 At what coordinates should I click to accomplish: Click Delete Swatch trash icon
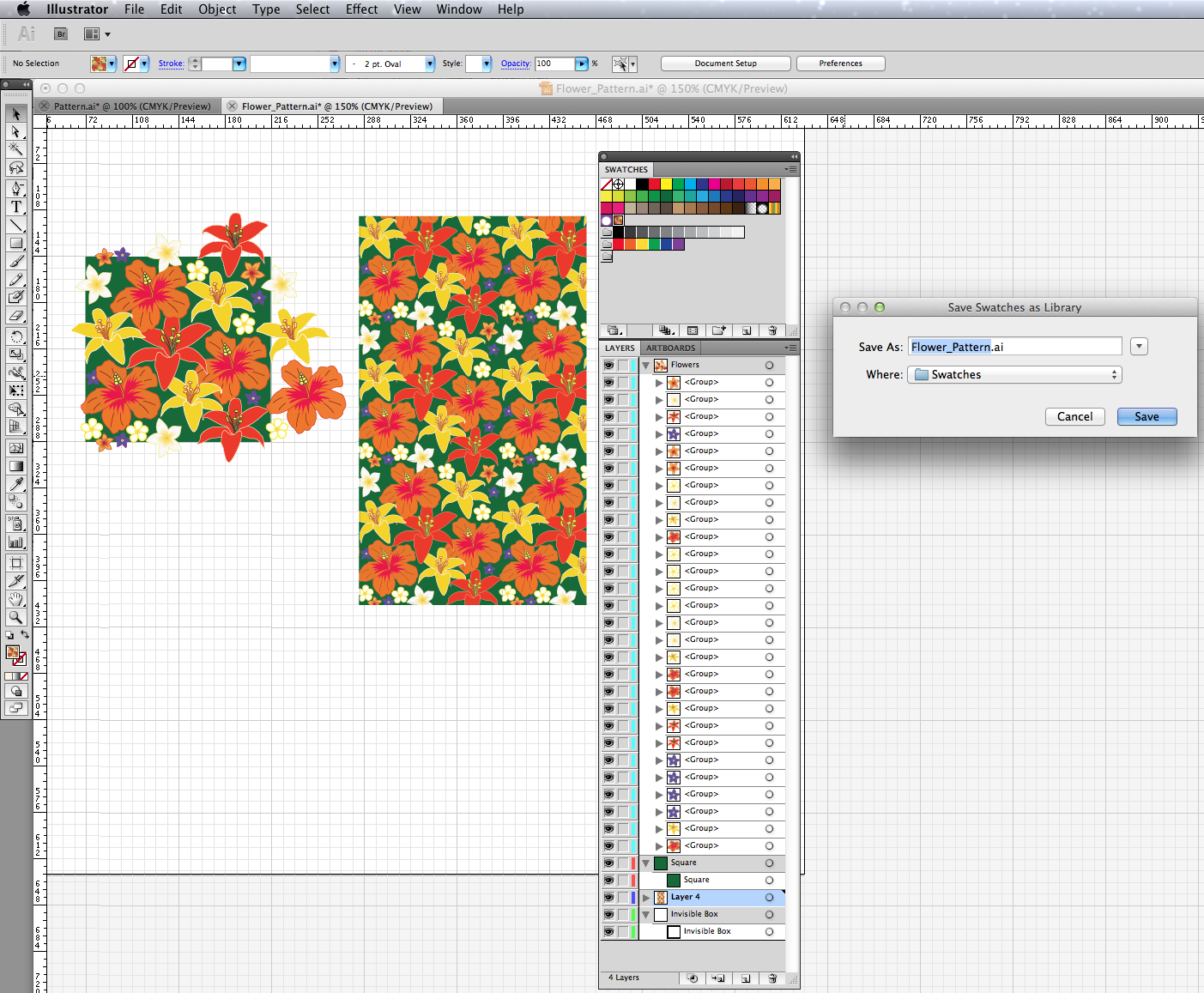click(x=772, y=330)
